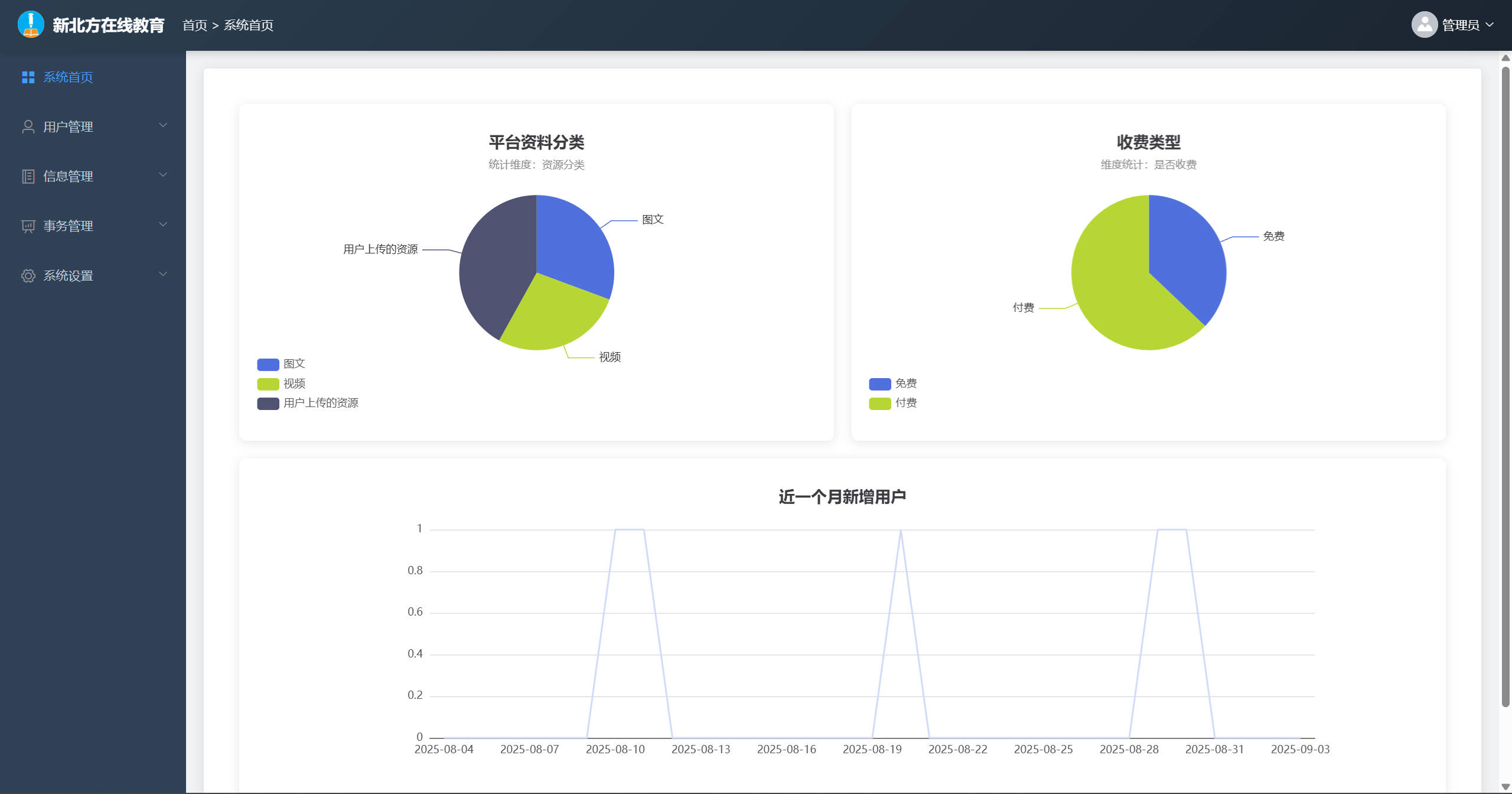Click the 统计维度：资源分类 subtitle

point(536,165)
